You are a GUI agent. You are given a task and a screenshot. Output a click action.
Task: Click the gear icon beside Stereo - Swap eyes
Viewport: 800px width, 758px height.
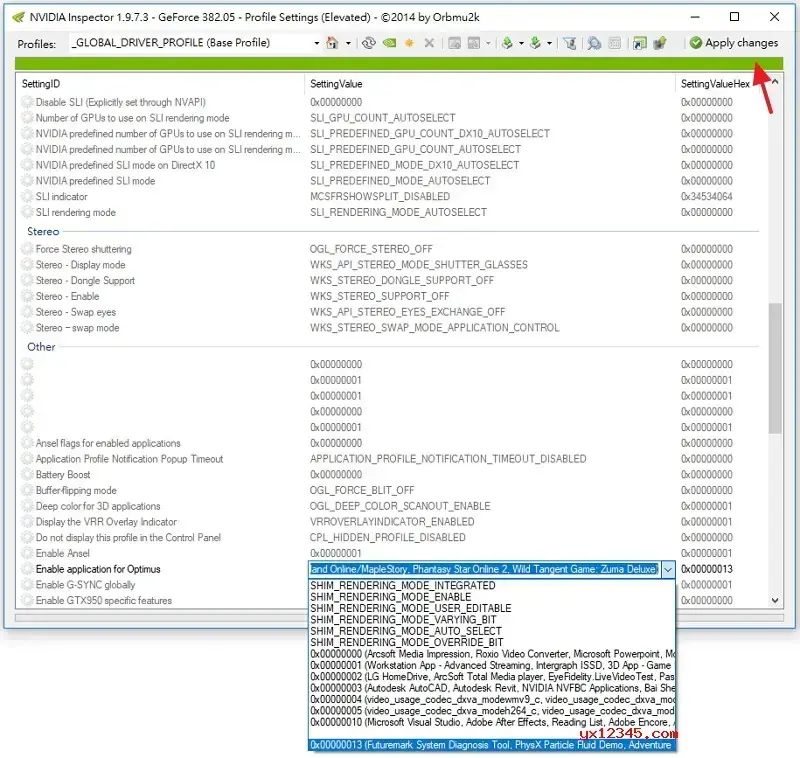tap(27, 312)
